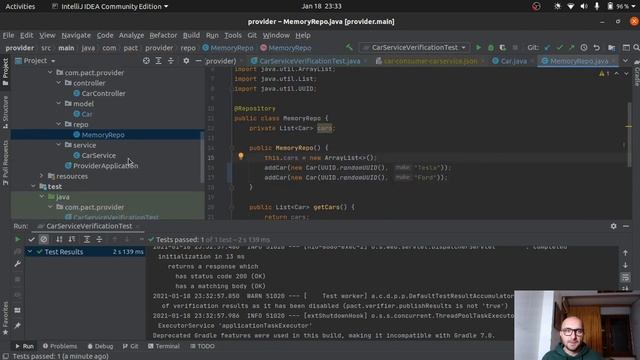Image resolution: width=640 pixels, height=360 pixels.
Task: Start debugging with the toolbar bug icon
Action: 491,48
